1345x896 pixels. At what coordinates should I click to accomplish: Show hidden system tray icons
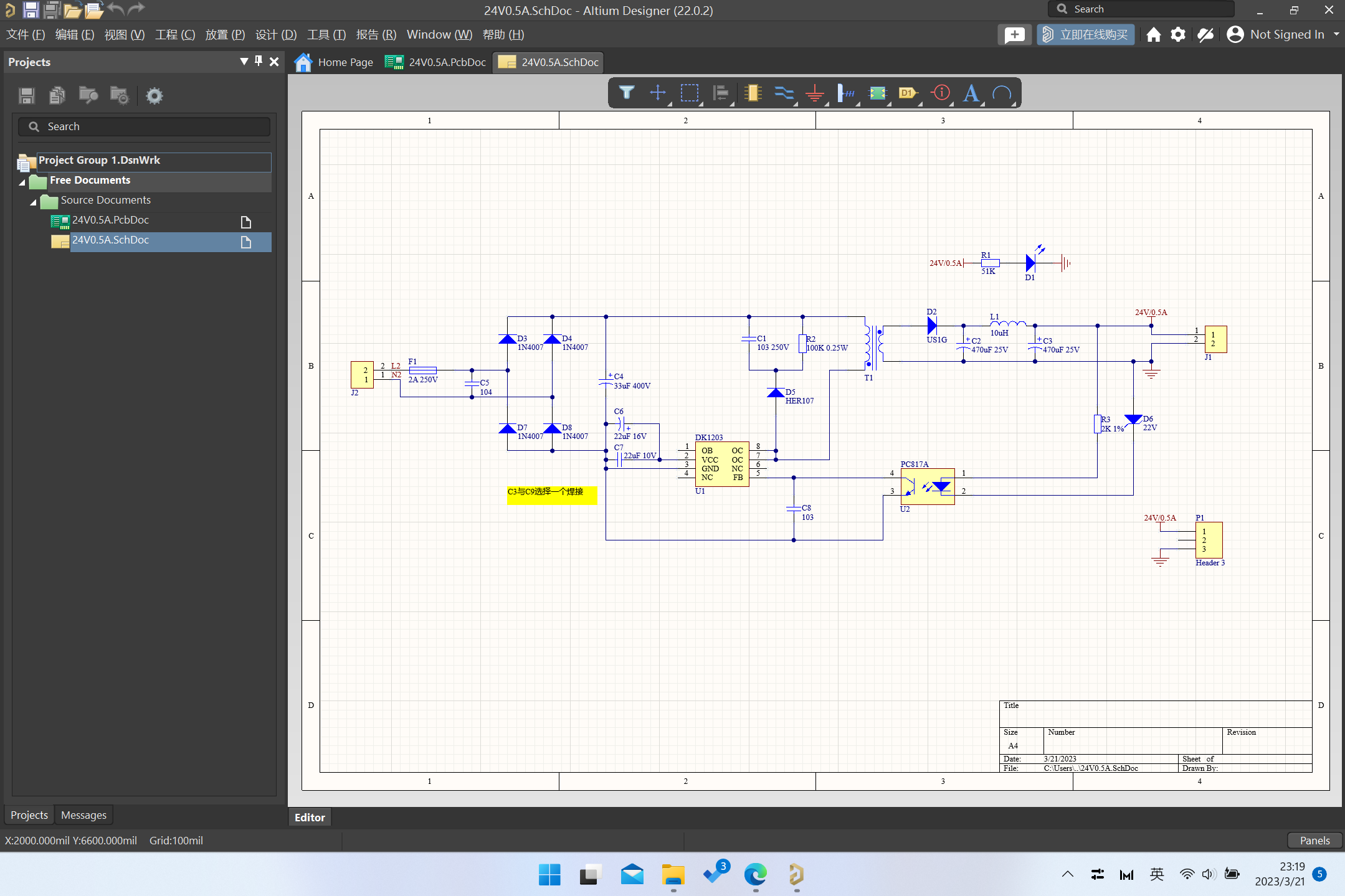click(1067, 875)
